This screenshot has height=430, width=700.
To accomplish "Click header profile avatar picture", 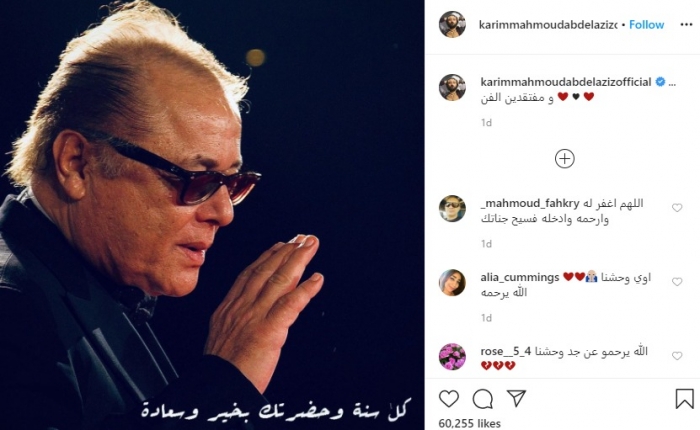I will pos(452,25).
